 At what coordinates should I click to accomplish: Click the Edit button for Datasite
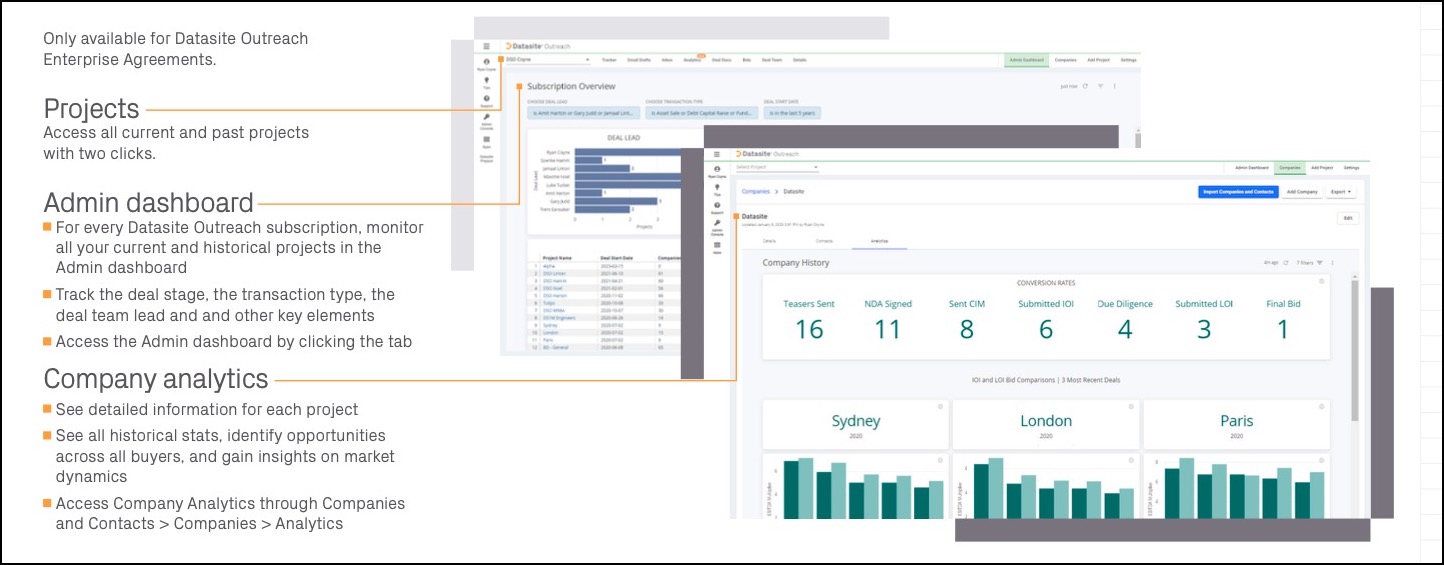pos(1347,217)
